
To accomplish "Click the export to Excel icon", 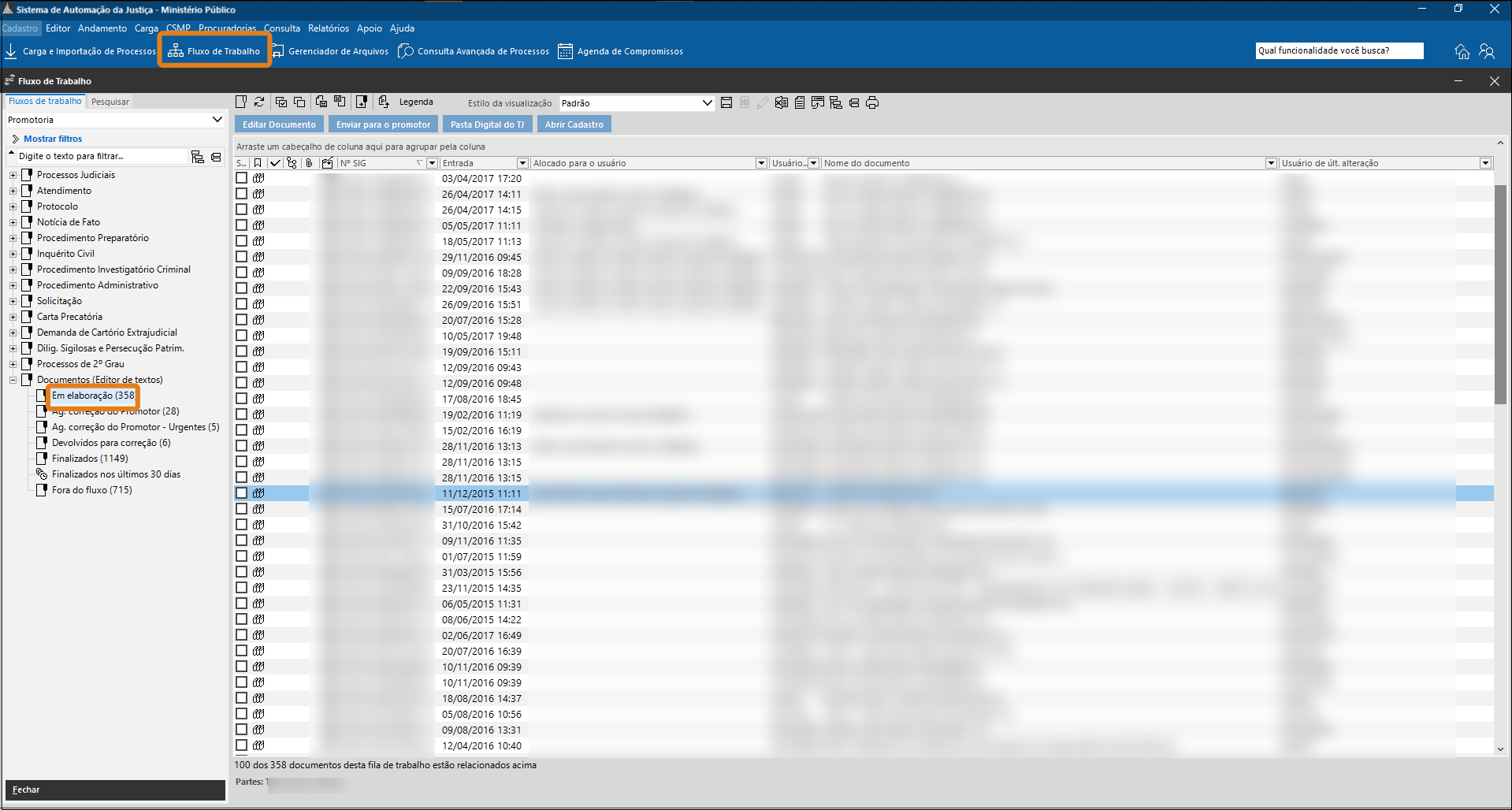I will tap(781, 103).
